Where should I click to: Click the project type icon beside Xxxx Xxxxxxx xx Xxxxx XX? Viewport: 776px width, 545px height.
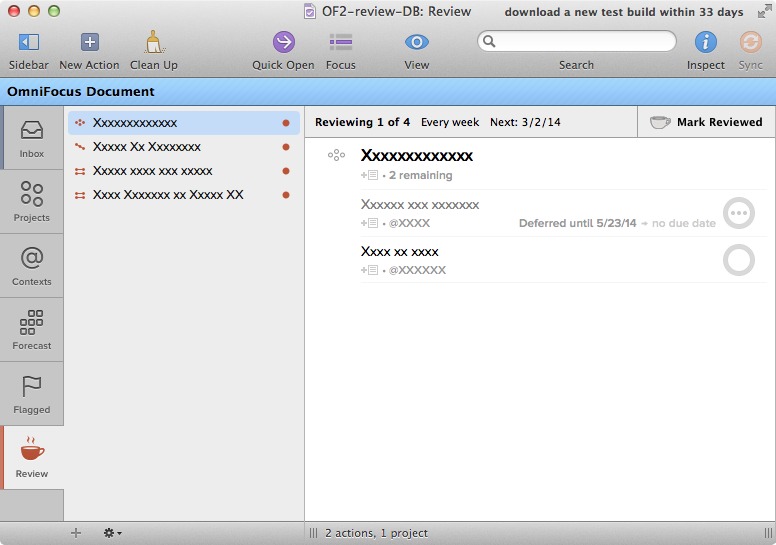[80, 195]
